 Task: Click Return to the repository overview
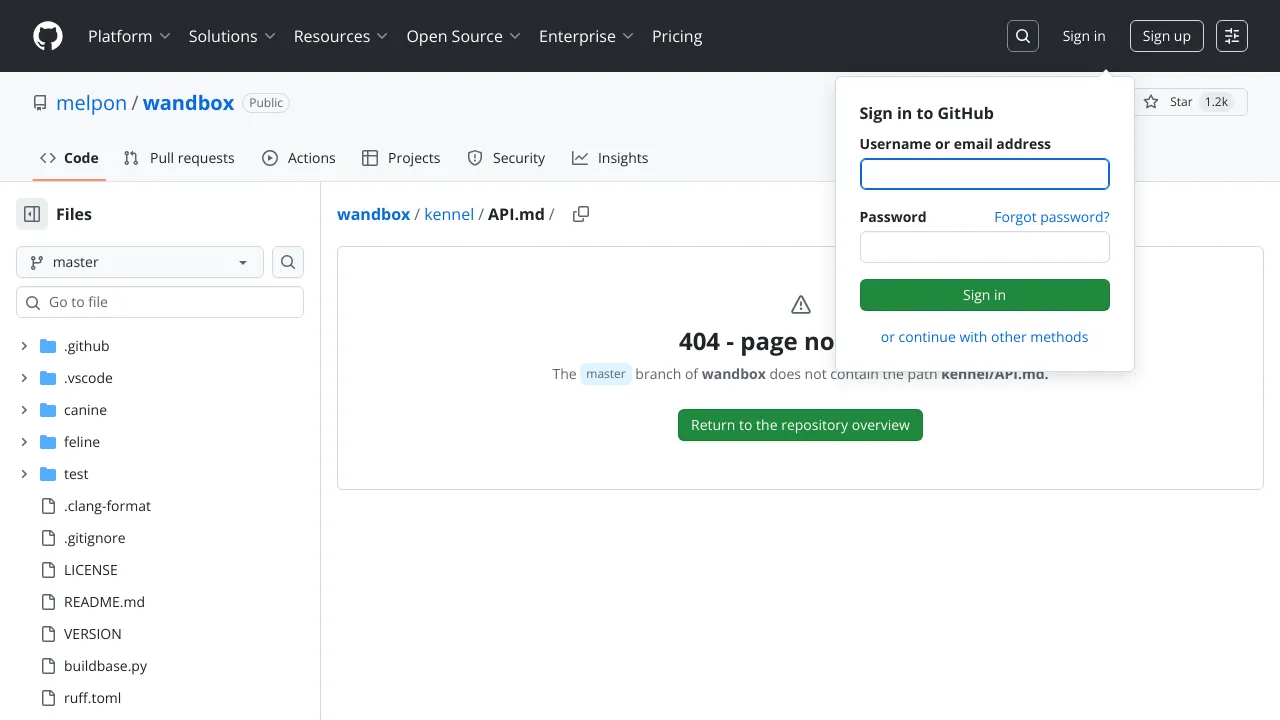pos(800,425)
